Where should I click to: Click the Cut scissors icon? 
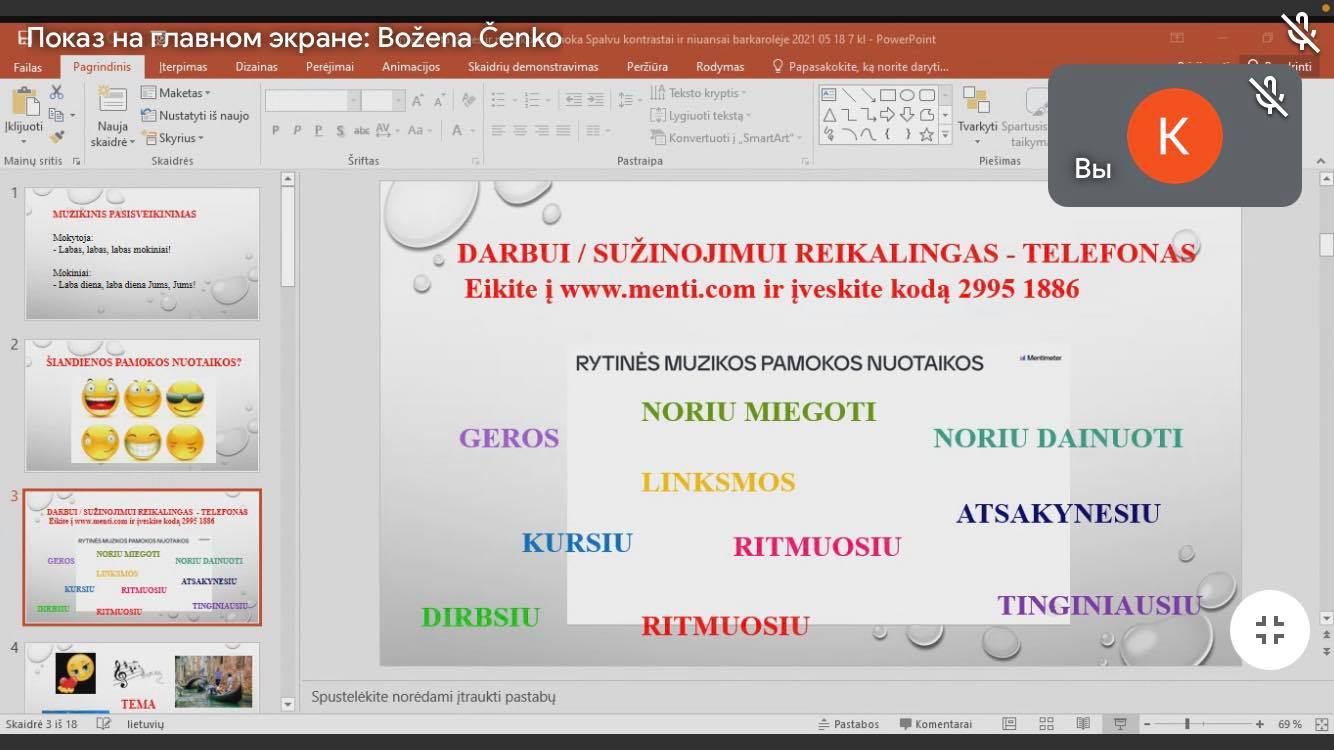(x=56, y=93)
